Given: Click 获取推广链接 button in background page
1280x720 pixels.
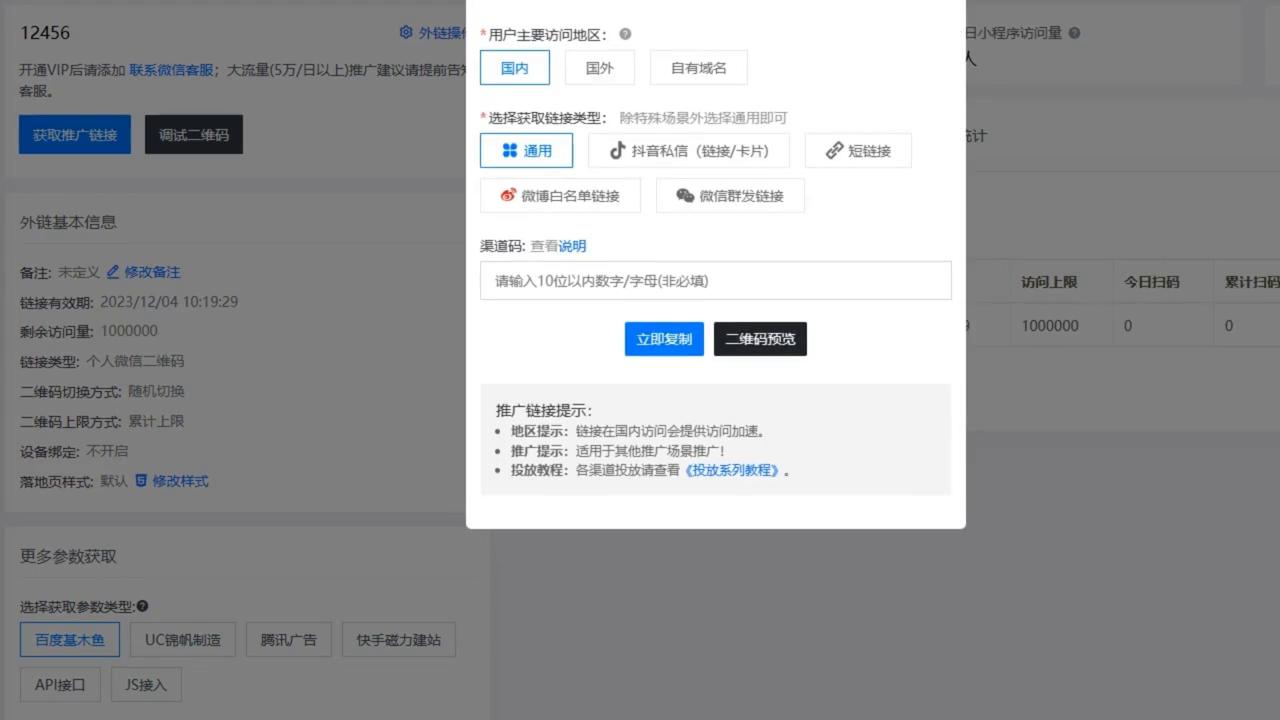Looking at the screenshot, I should pos(75,135).
